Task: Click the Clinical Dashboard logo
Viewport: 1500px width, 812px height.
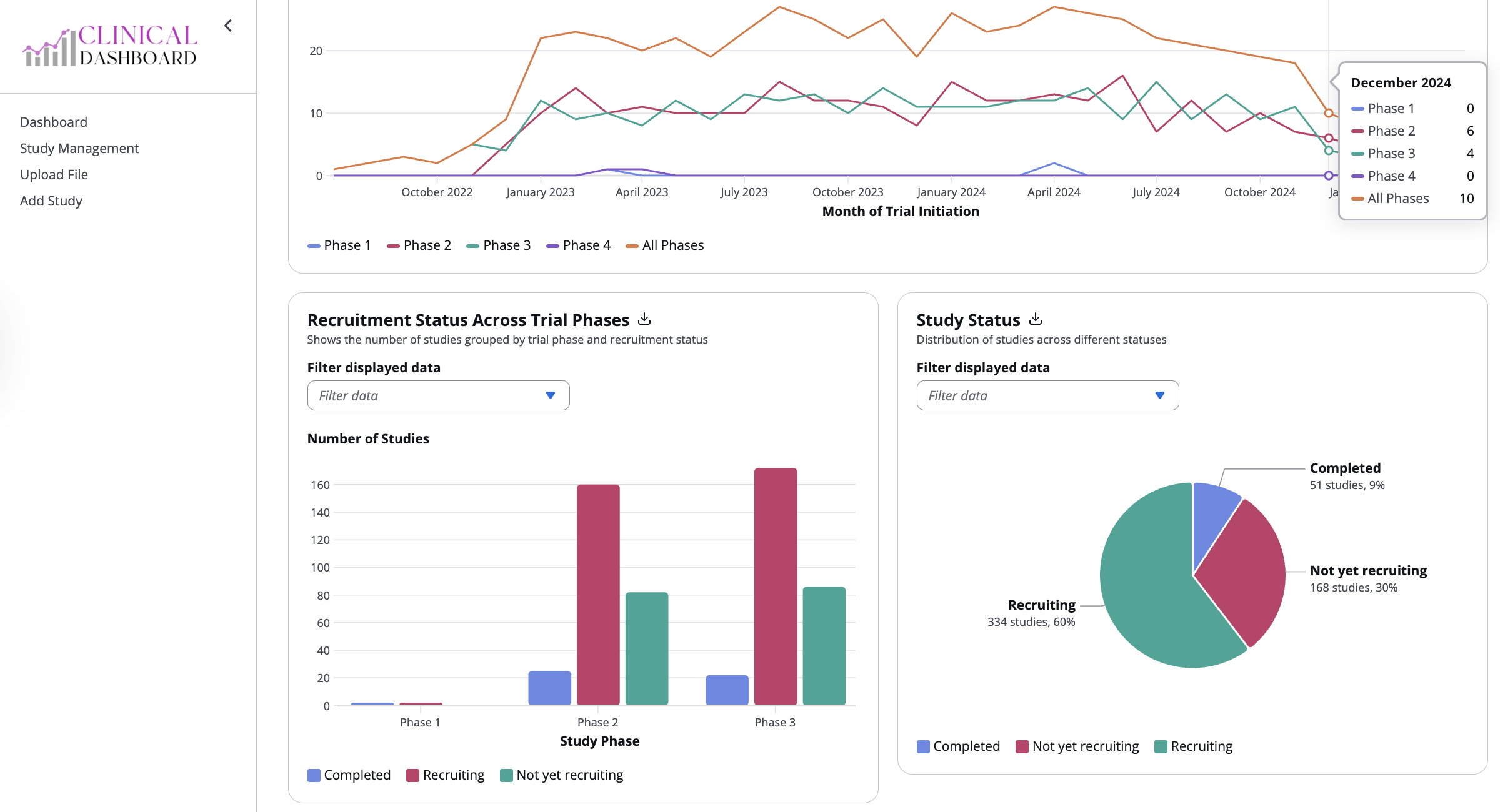Action: point(110,46)
